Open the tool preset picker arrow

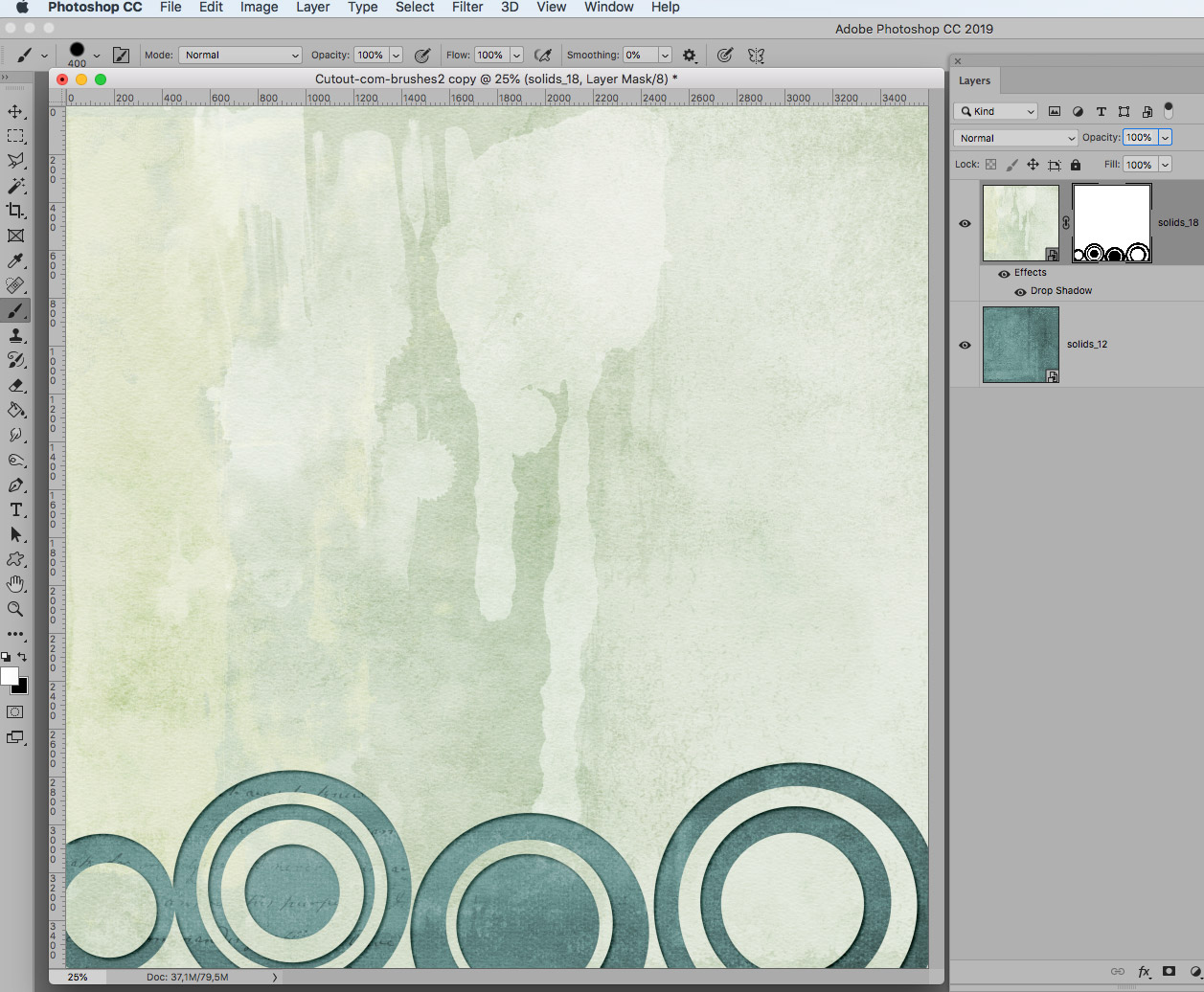tap(44, 56)
